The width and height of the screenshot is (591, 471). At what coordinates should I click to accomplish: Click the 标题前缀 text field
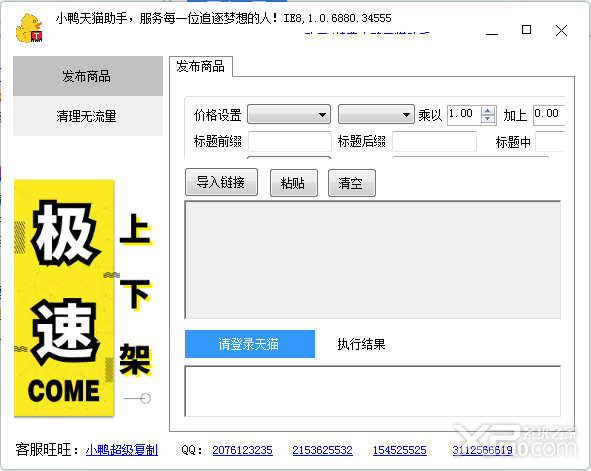click(x=289, y=141)
